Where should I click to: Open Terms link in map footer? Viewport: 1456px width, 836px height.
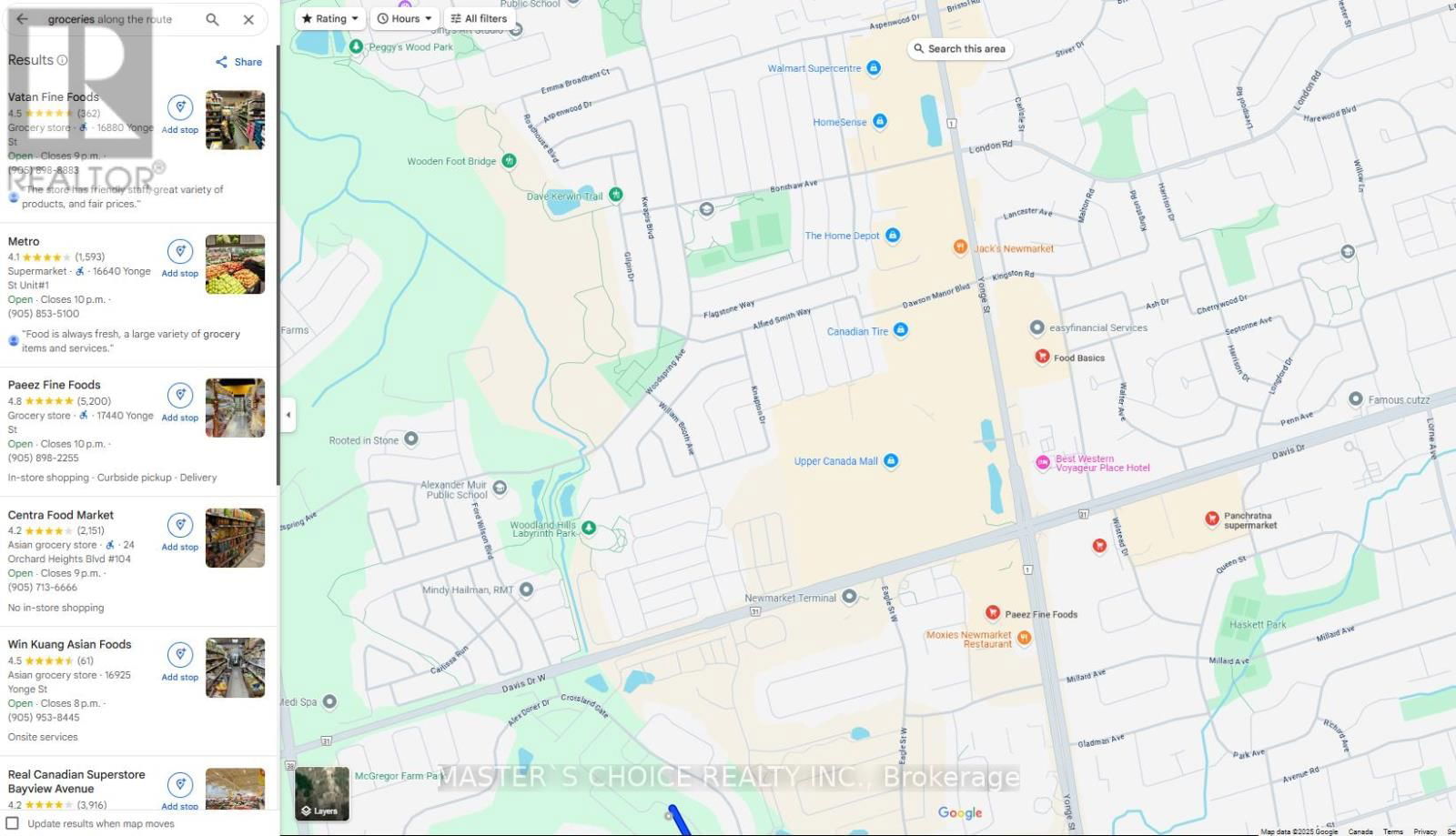click(1392, 831)
